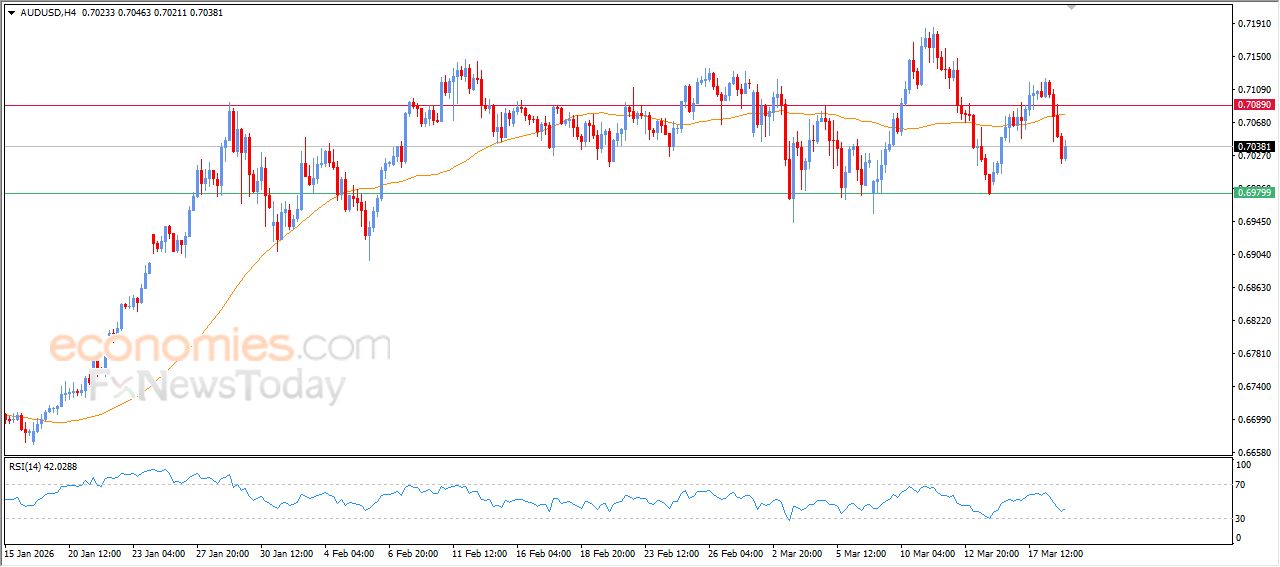Click the 16 Feb 04:00 date label

544,552
